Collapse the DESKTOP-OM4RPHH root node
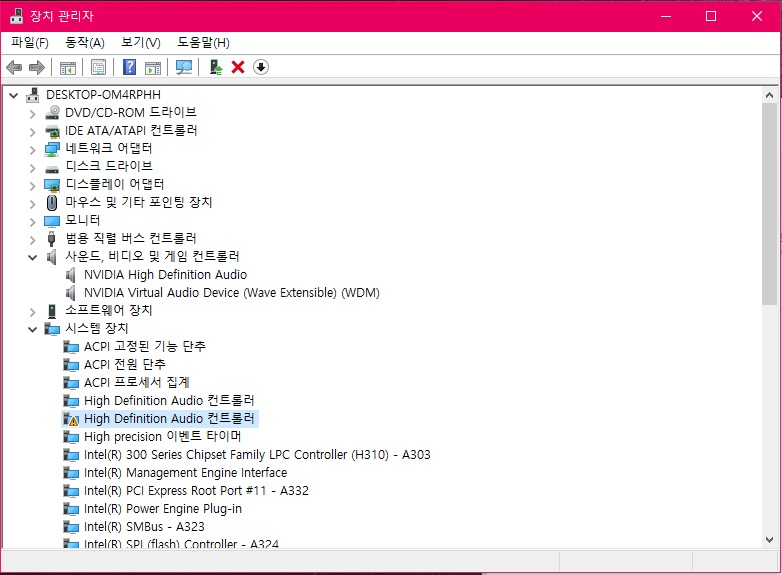The height and width of the screenshot is (575, 782). (x=13, y=95)
